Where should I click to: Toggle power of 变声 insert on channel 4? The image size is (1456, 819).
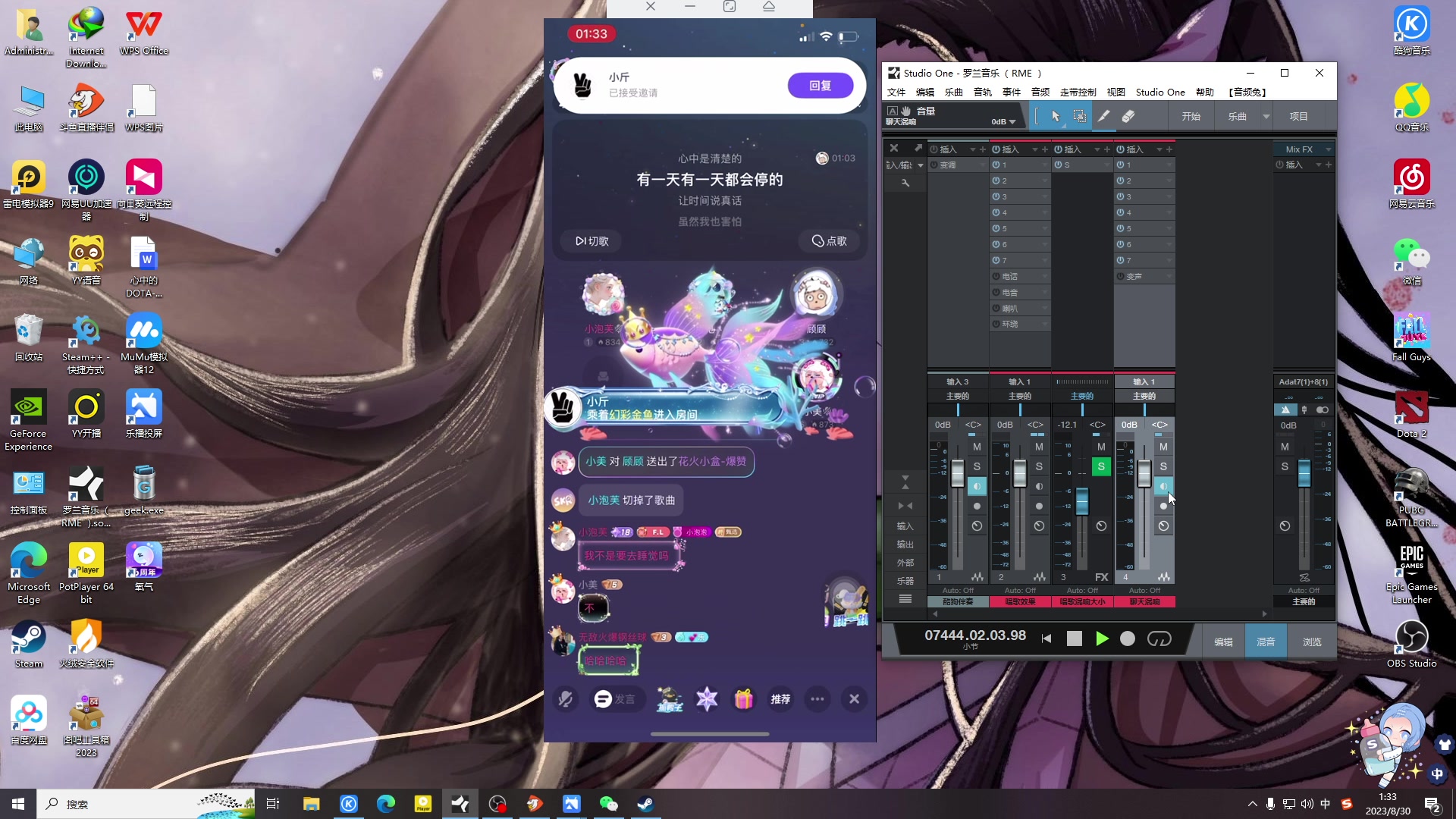1120,277
